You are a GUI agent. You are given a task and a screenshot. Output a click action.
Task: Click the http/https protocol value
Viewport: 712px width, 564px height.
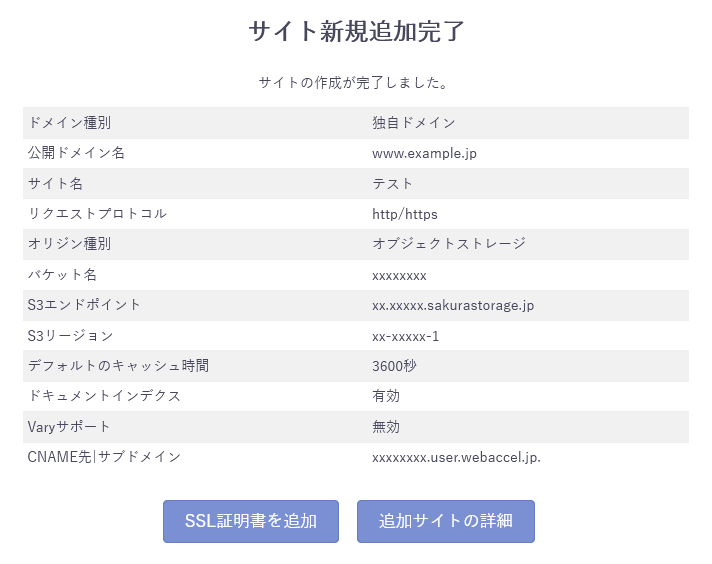[405, 214]
